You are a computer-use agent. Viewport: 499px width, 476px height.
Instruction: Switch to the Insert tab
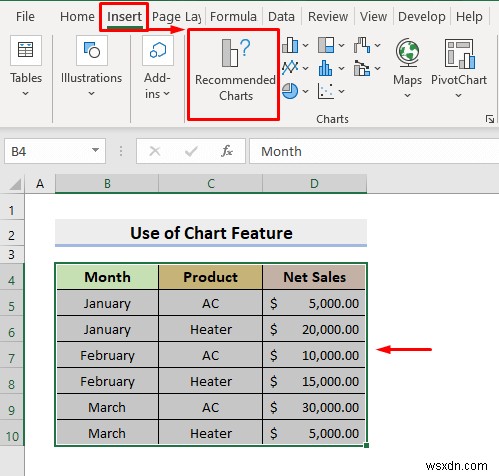124,17
